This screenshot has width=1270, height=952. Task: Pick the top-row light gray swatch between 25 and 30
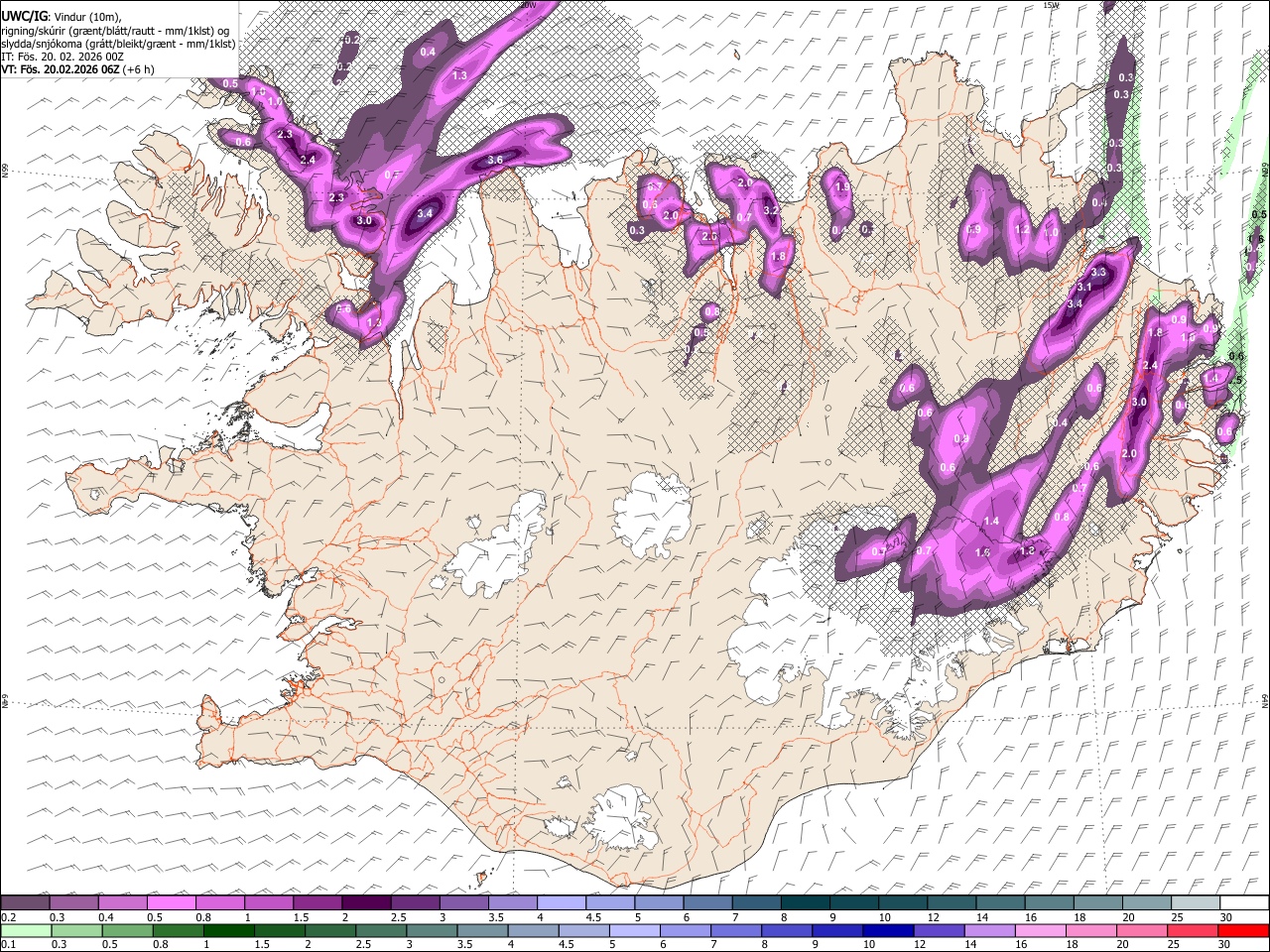click(1195, 903)
